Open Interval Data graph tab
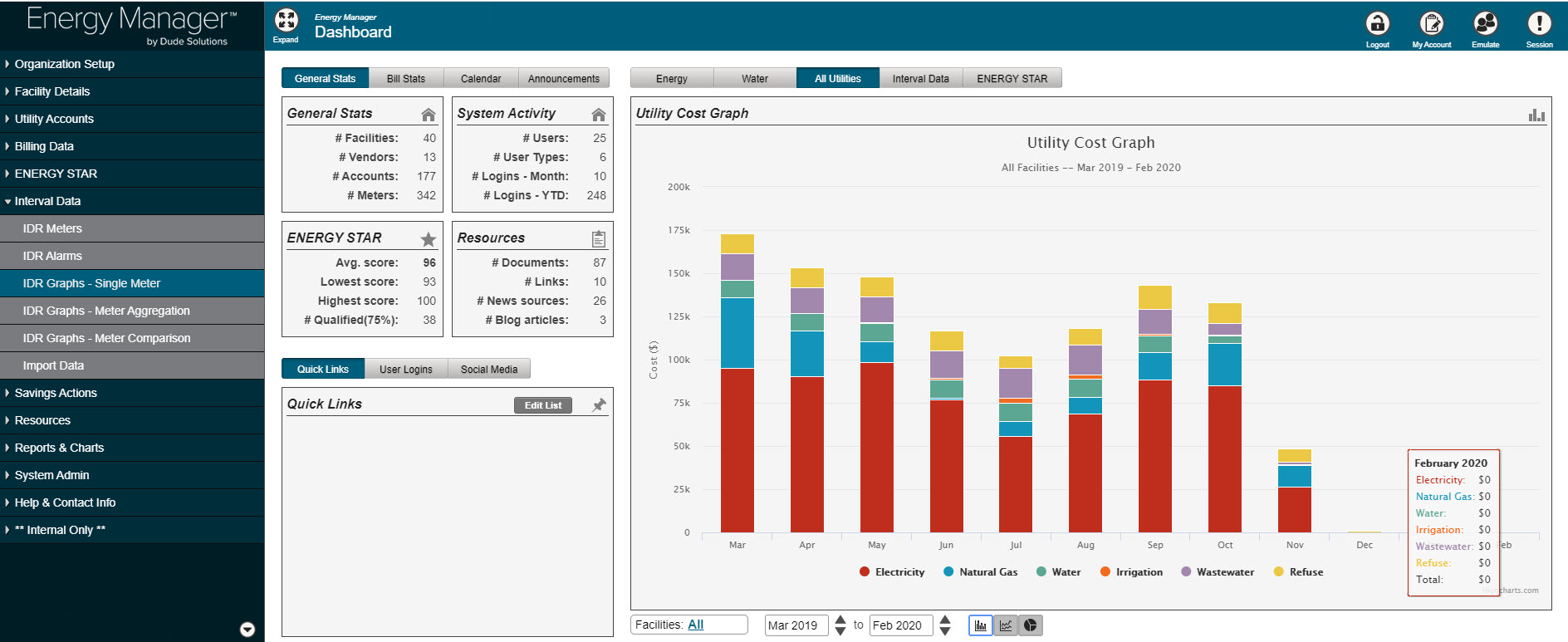The height and width of the screenshot is (642, 1568). (921, 78)
